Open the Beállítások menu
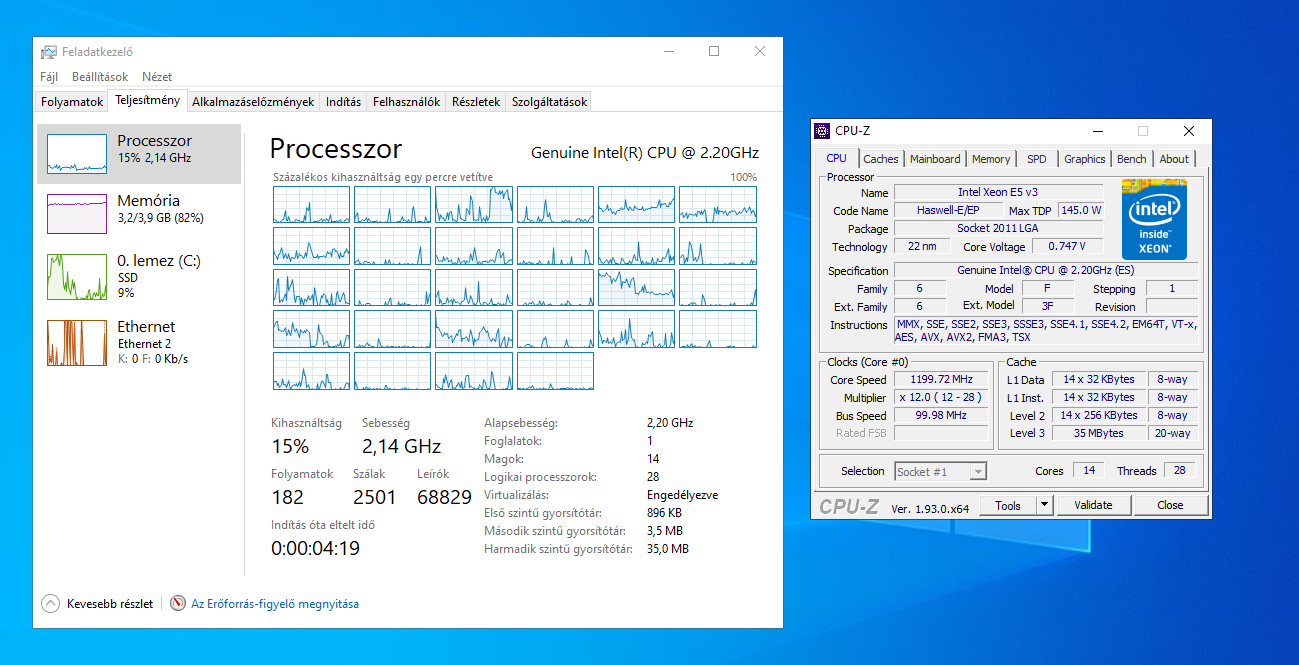Viewport: 1299px width, 665px height. pyautogui.click(x=100, y=77)
